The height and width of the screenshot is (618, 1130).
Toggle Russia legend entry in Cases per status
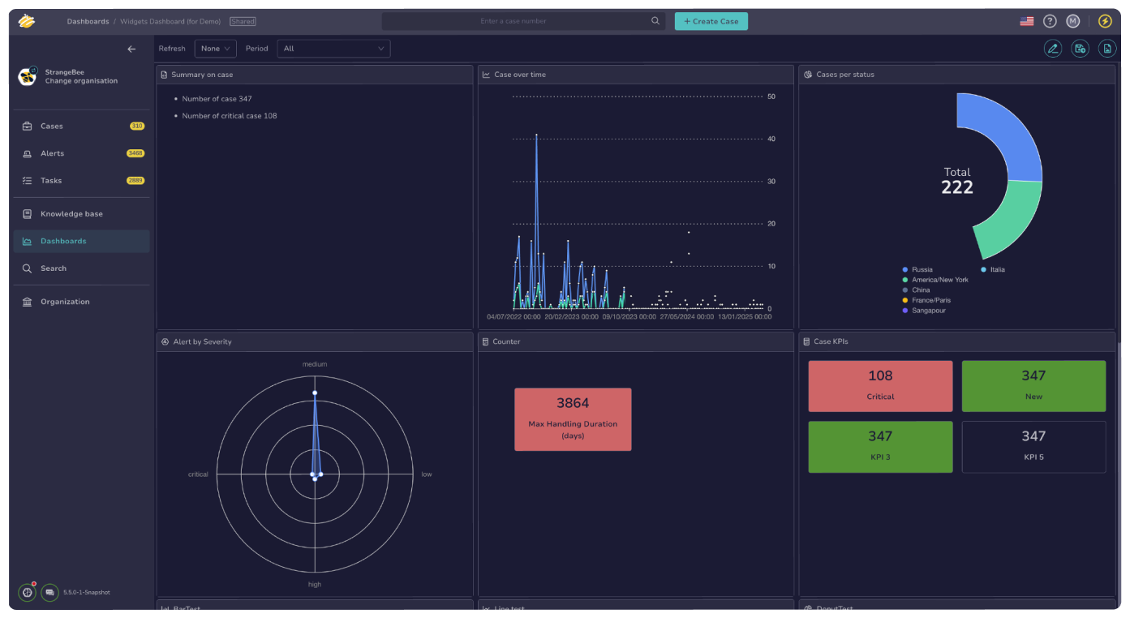917,269
